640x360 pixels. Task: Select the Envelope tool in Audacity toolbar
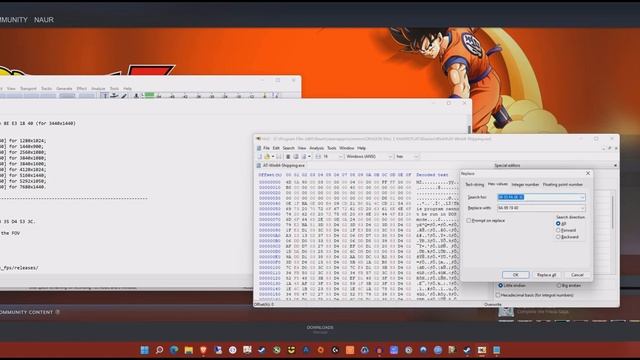click(x=114, y=96)
